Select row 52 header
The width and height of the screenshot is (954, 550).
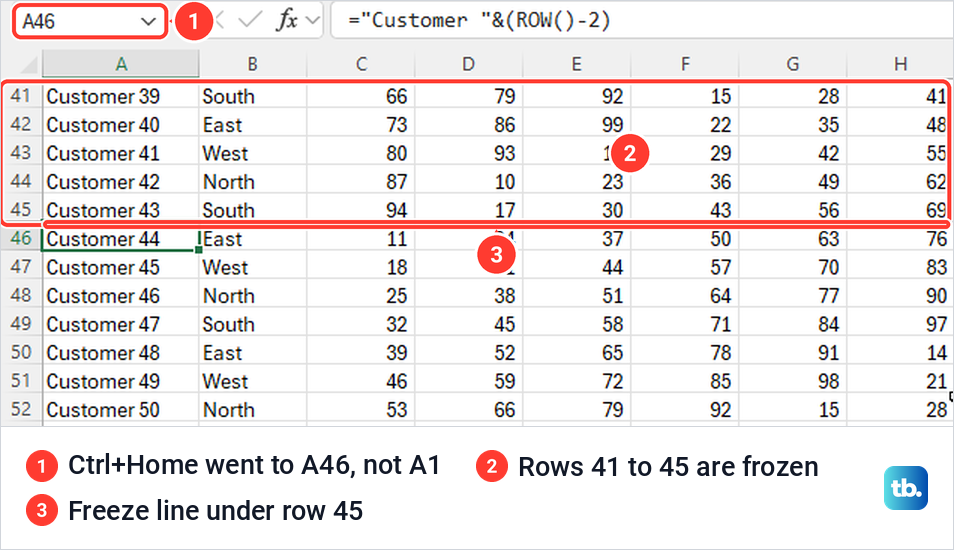(21, 409)
